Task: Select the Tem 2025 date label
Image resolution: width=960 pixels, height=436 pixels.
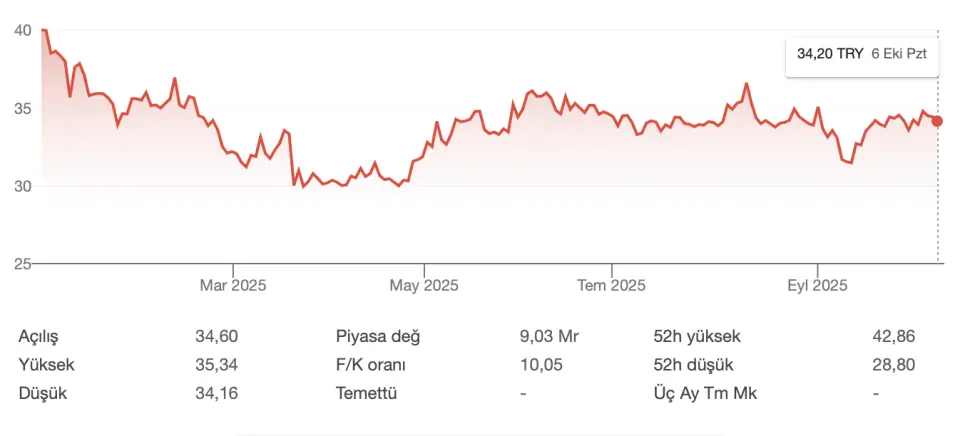Action: (613, 286)
